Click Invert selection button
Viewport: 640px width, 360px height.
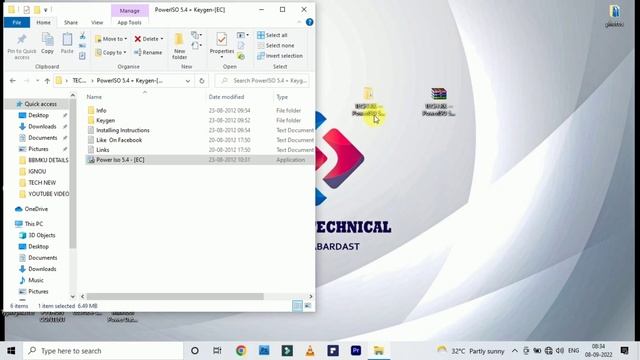point(280,56)
